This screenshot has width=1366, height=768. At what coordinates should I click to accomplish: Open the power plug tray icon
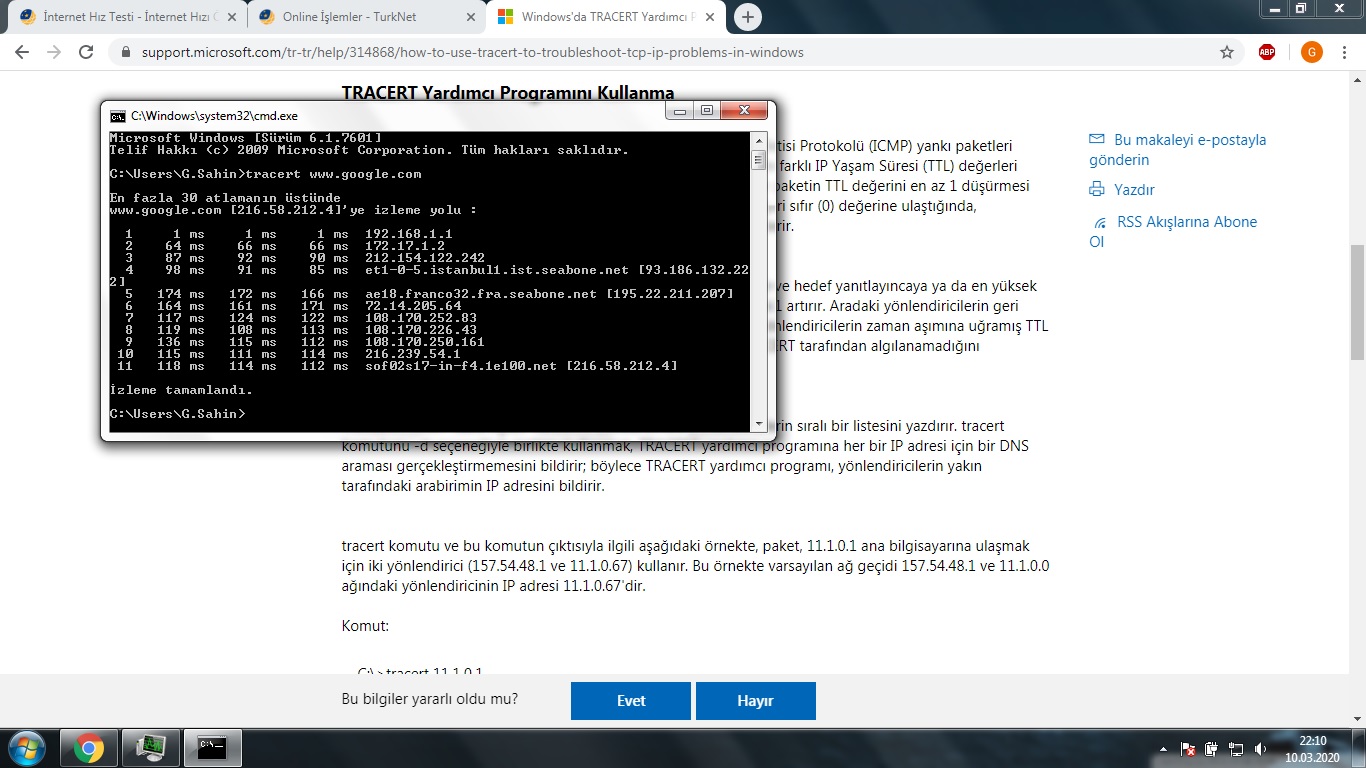(1212, 749)
